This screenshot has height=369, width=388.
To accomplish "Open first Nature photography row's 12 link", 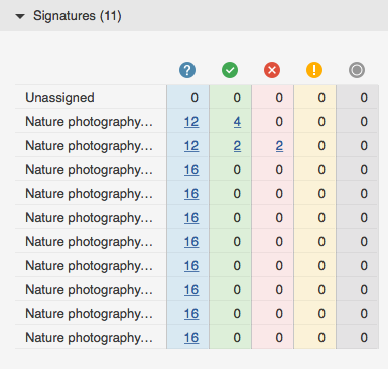I will 191,122.
